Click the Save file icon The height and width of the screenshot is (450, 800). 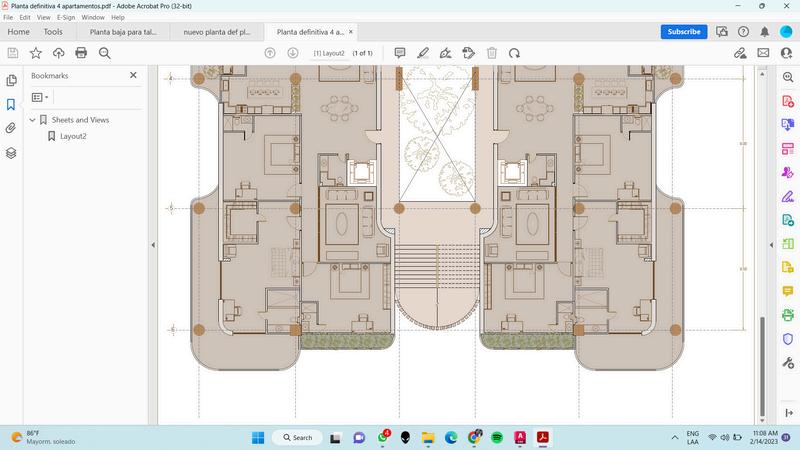(x=13, y=53)
